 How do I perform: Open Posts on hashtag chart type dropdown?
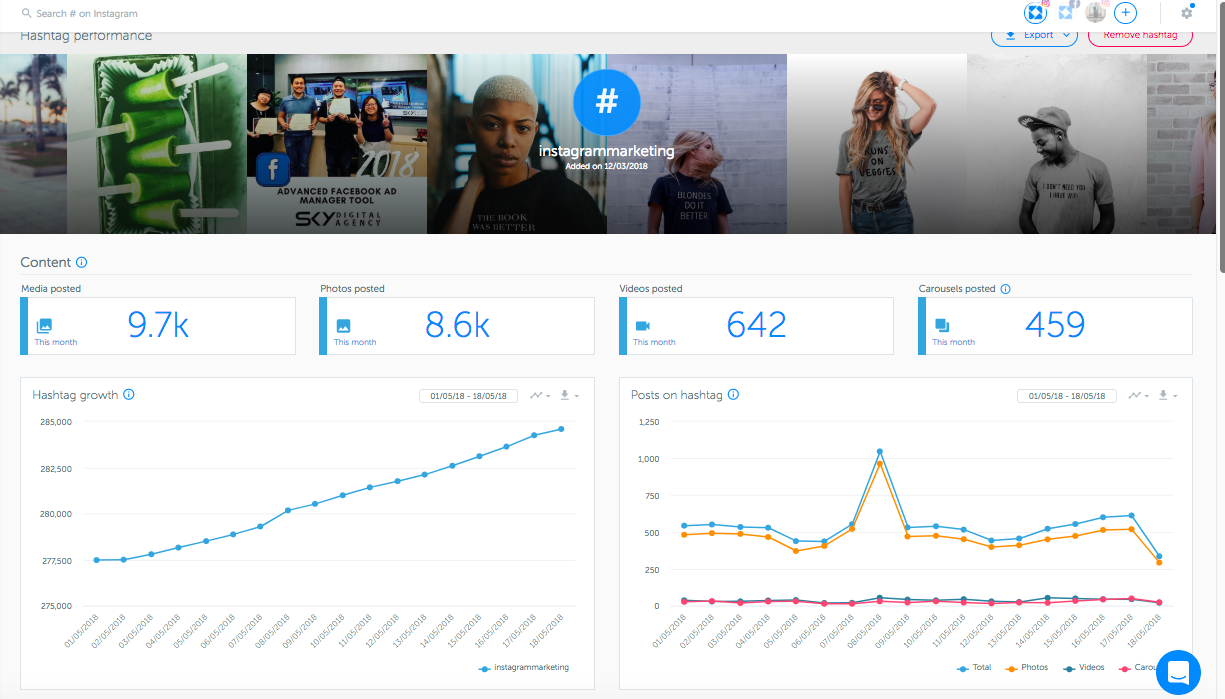coord(1139,396)
